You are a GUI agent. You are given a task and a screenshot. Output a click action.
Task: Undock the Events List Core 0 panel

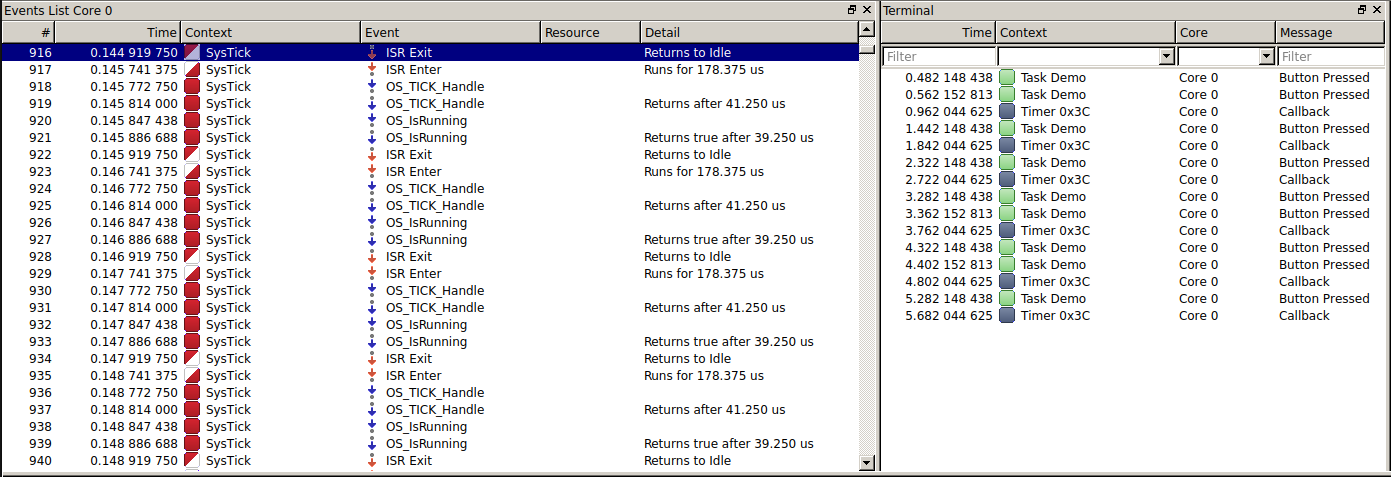tap(852, 10)
